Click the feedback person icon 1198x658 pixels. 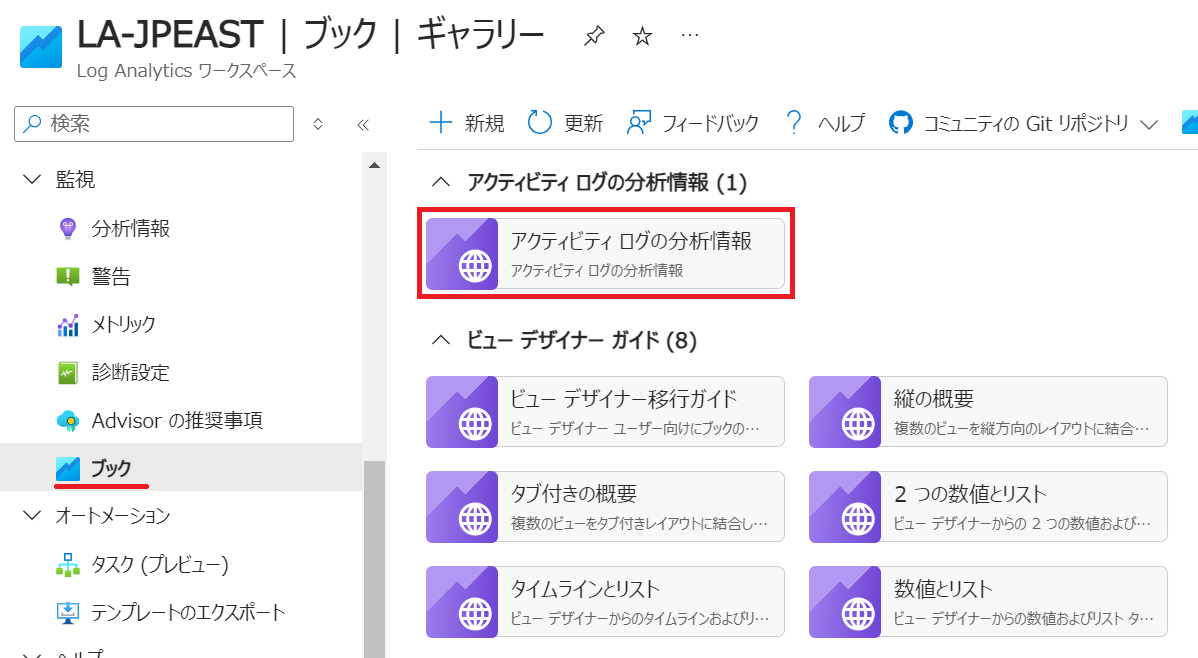638,123
